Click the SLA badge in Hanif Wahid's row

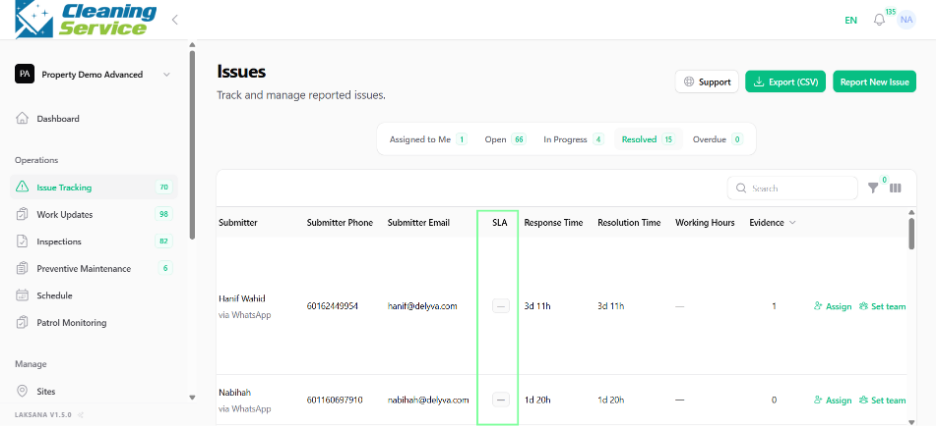pos(501,306)
